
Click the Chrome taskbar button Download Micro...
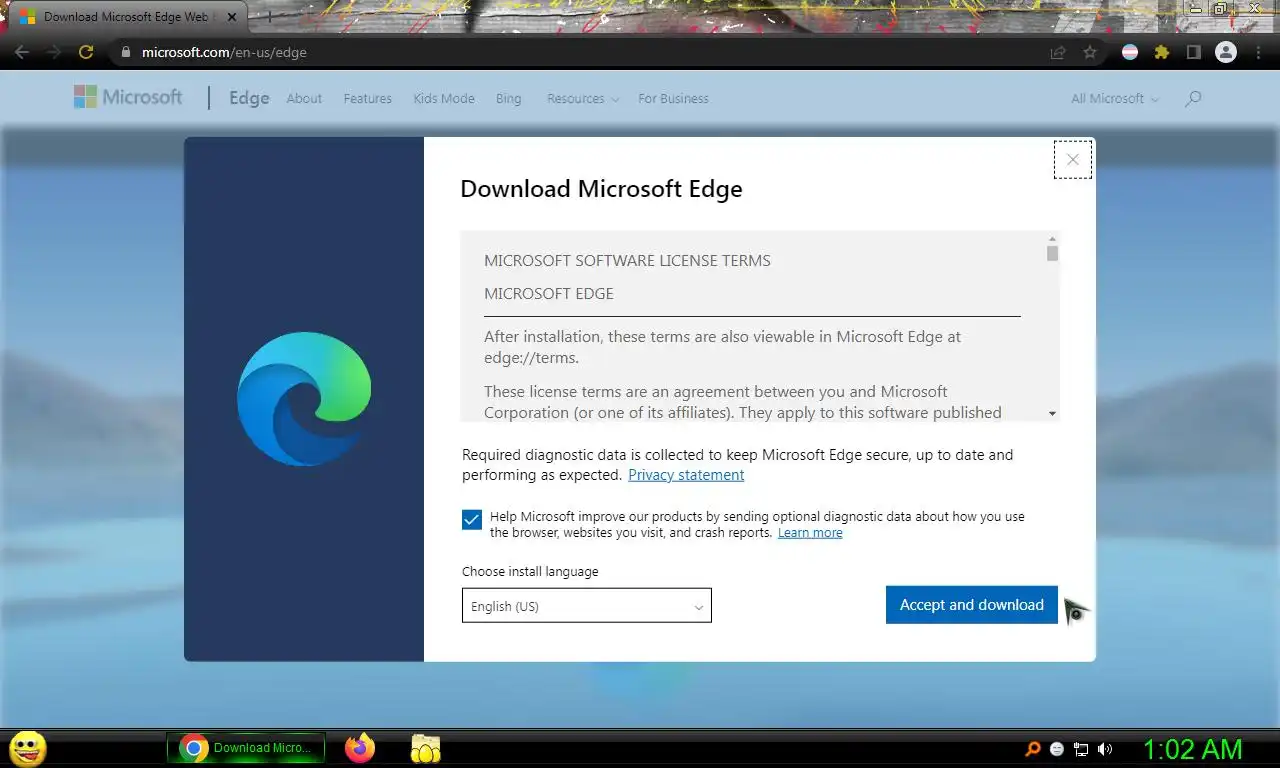[x=246, y=748]
